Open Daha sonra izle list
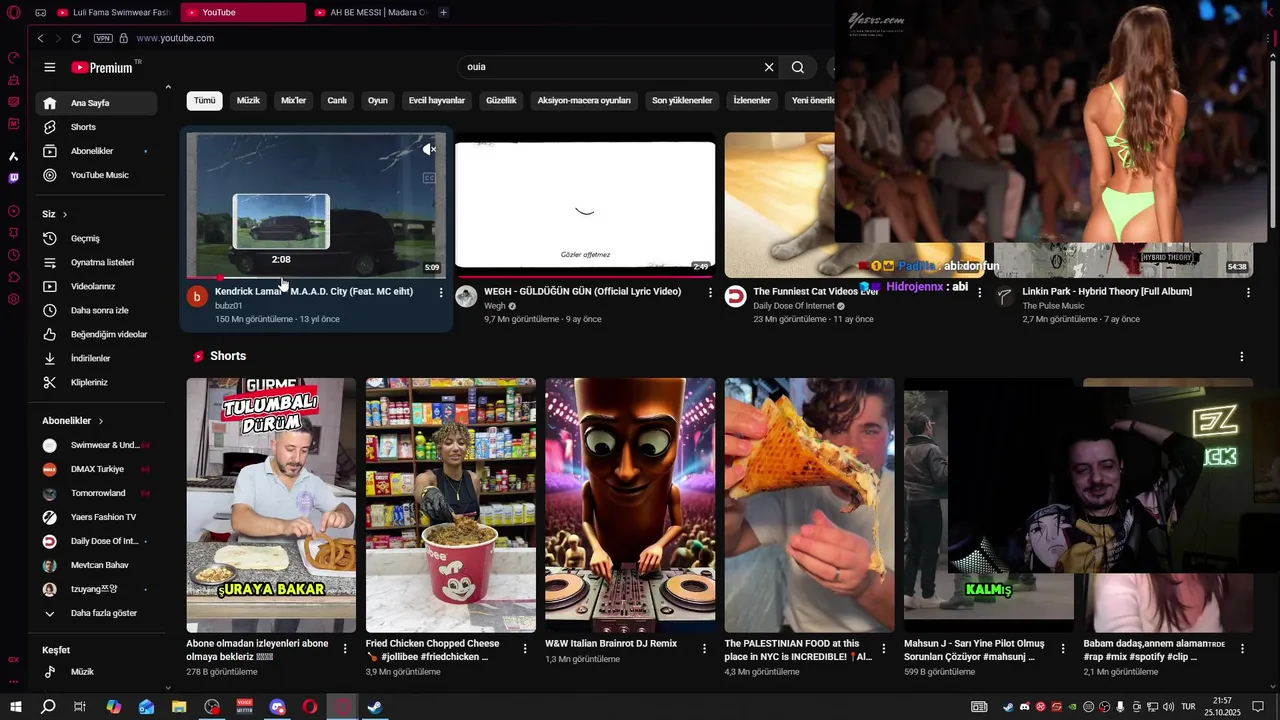 point(96,310)
